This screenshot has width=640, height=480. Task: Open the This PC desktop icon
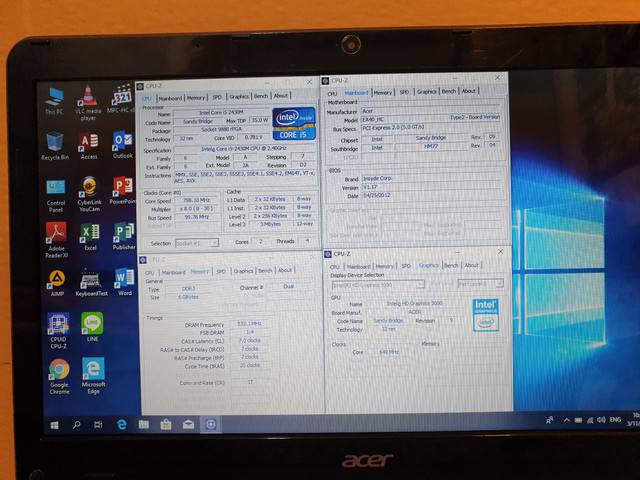click(x=54, y=101)
